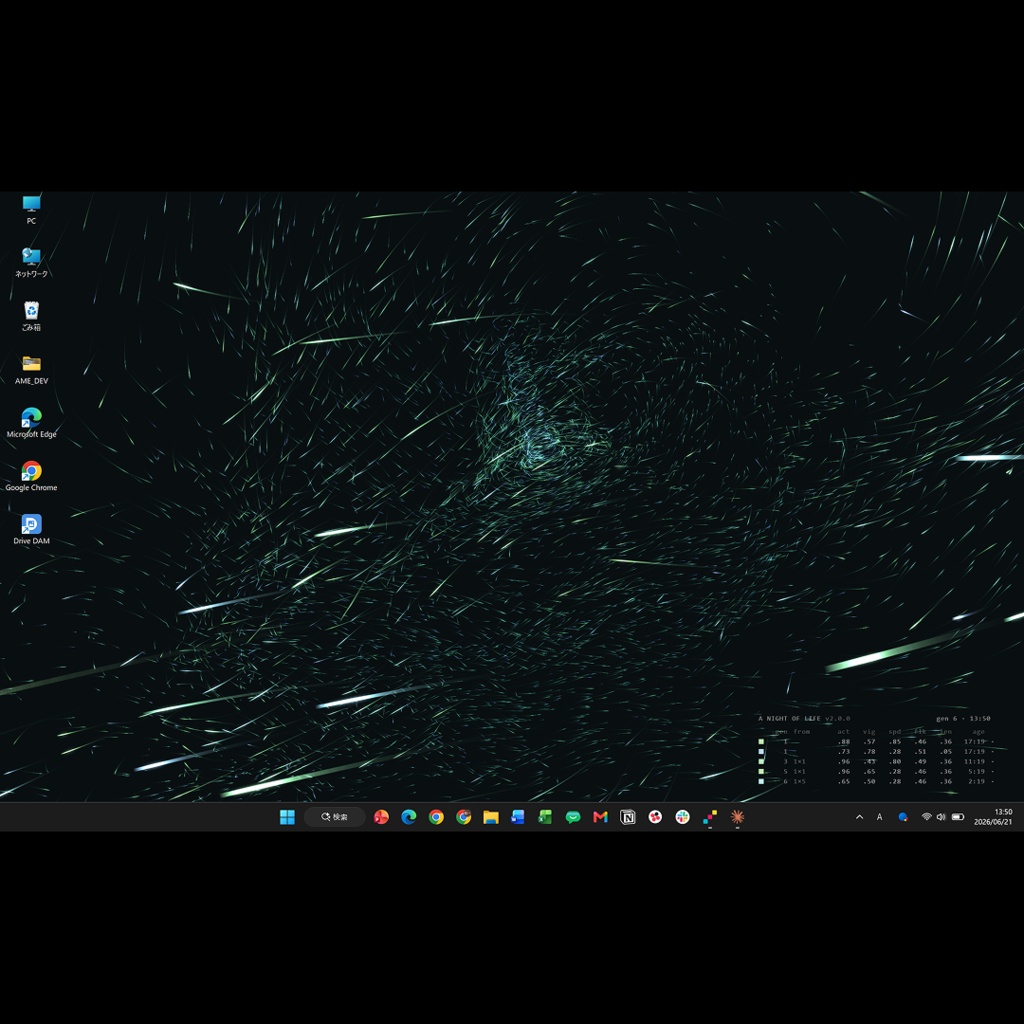Image resolution: width=1024 pixels, height=1024 pixels.
Task: Select the Drive DAM desktop shortcut
Action: pos(31,530)
